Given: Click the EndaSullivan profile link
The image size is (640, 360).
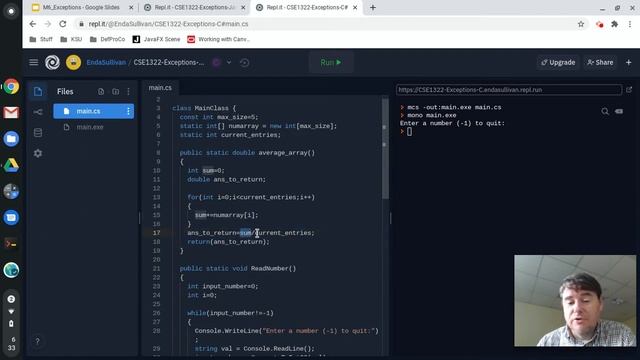Looking at the screenshot, I should click(x=106, y=62).
